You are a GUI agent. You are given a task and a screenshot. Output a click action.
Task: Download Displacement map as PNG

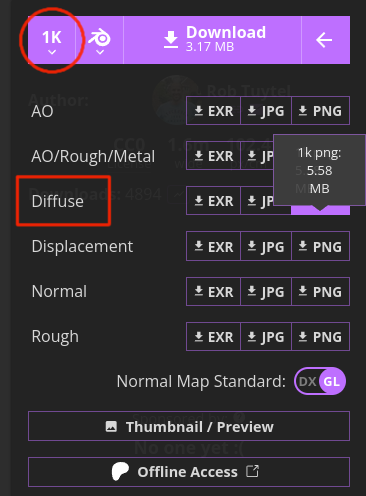tap(321, 247)
